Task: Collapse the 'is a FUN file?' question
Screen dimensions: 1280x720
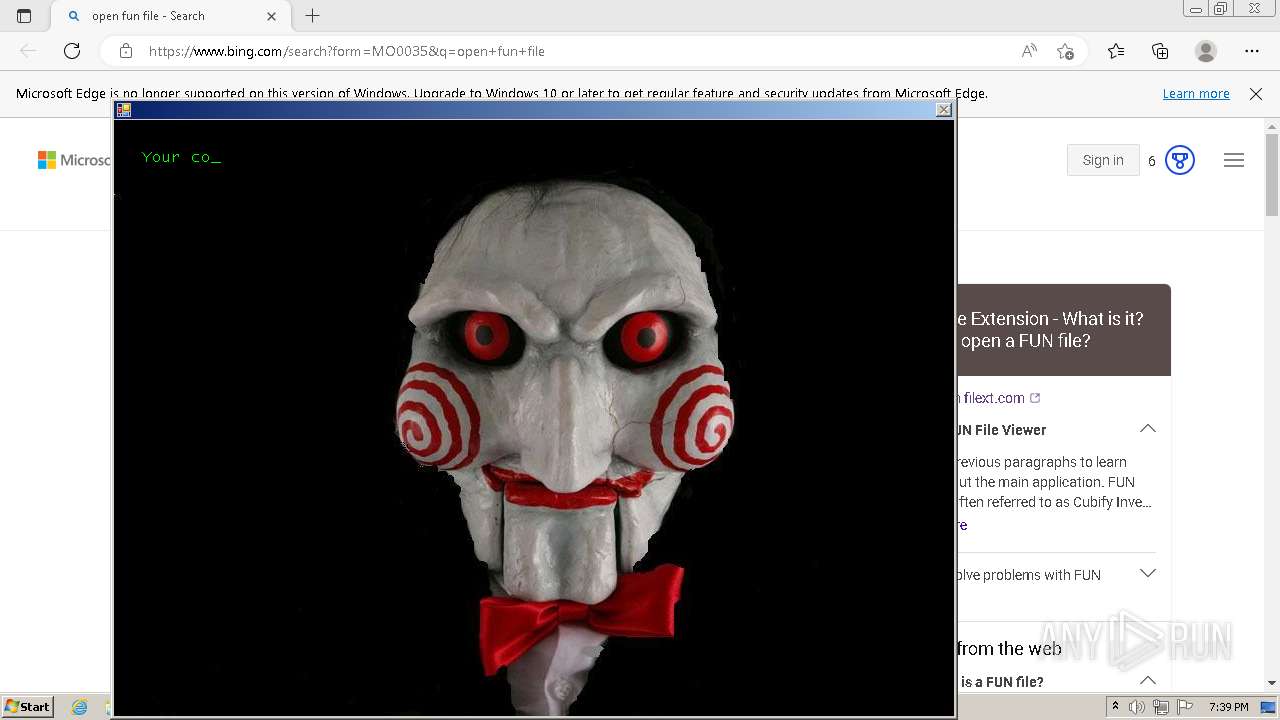Action: click(x=1148, y=681)
